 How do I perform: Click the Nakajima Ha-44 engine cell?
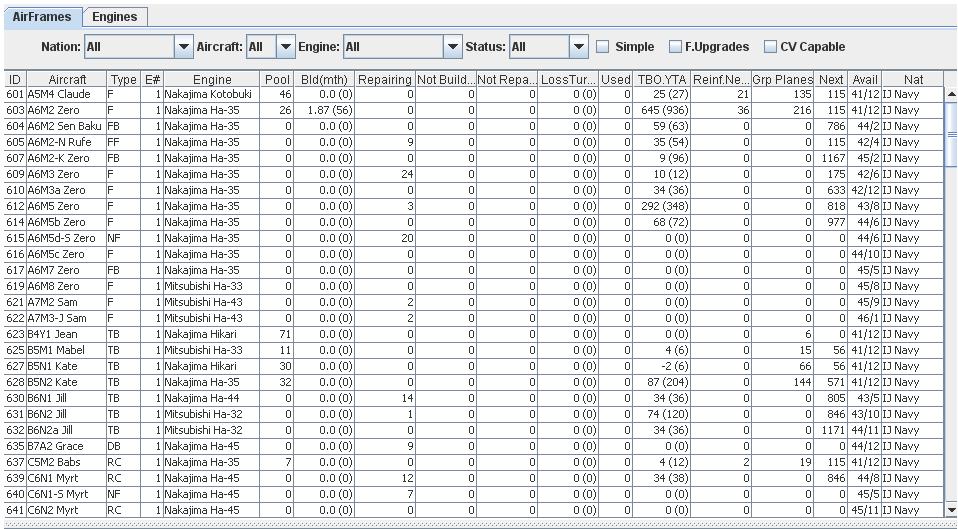pos(212,398)
